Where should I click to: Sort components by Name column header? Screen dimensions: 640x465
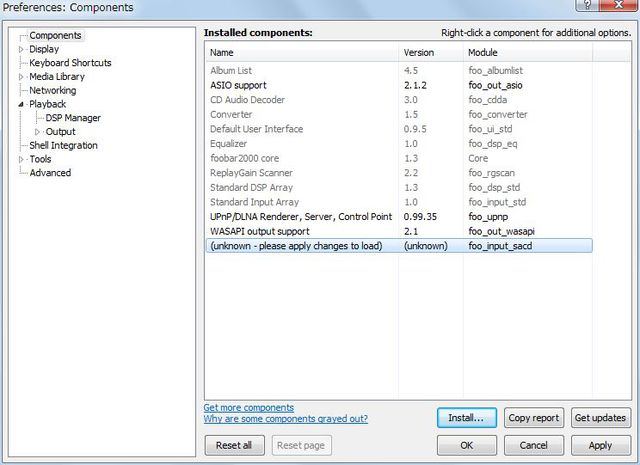click(x=302, y=53)
